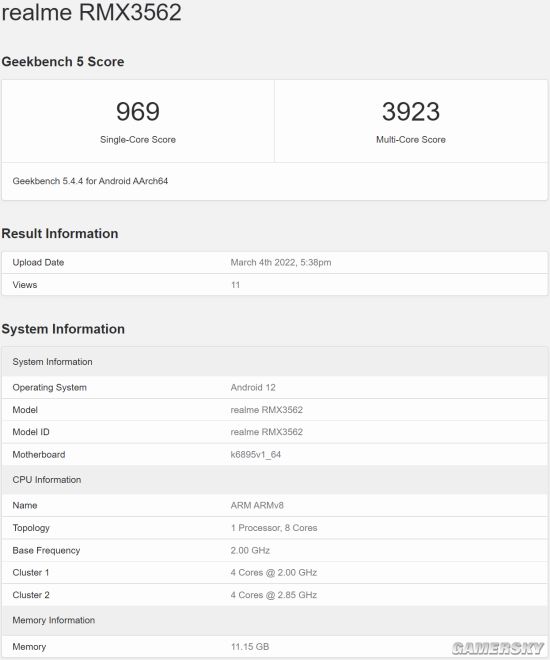550x660 pixels.
Task: Select the k6895v1_64 motherboard value
Action: tap(255, 455)
